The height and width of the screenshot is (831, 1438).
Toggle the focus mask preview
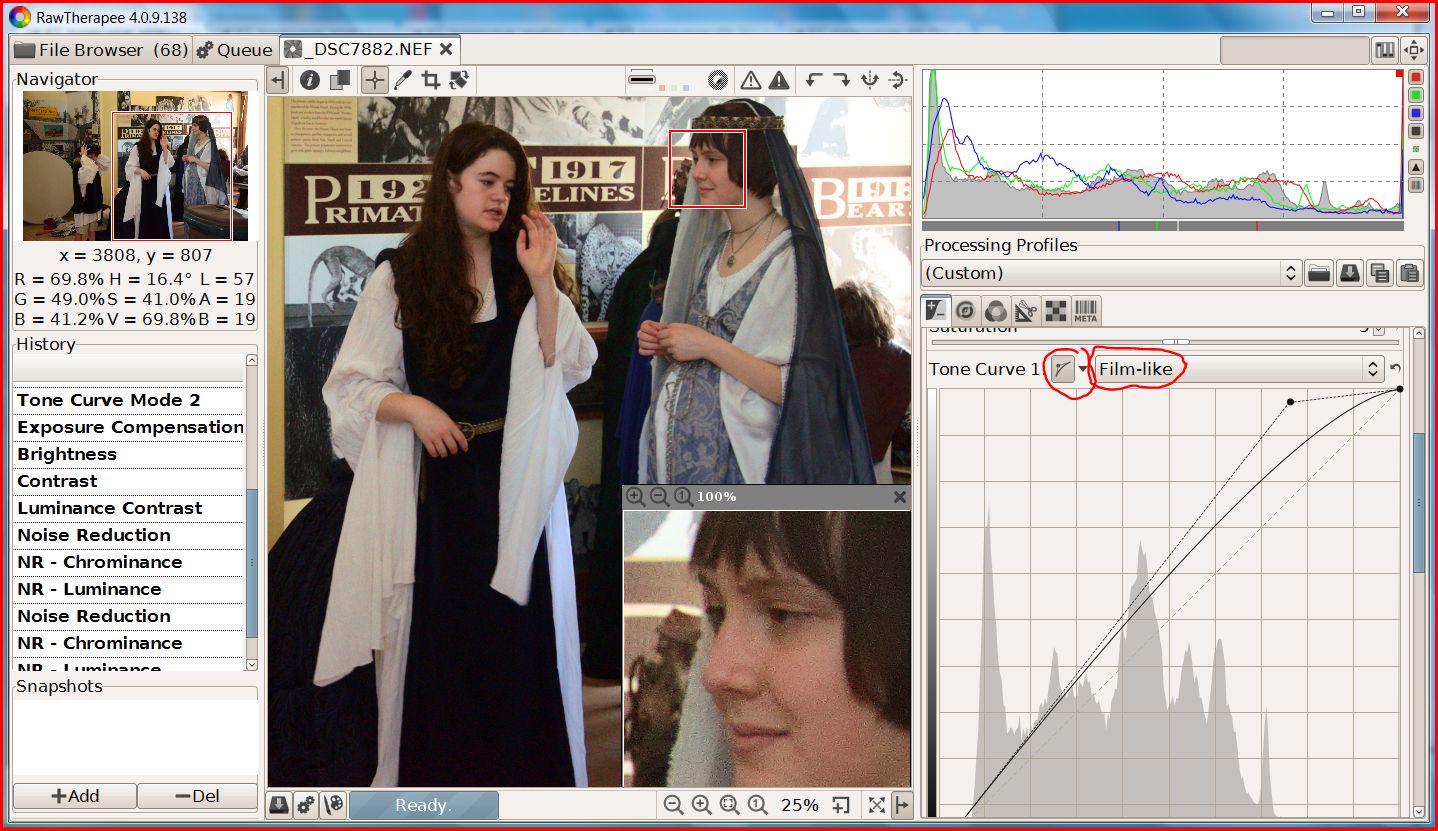717,80
